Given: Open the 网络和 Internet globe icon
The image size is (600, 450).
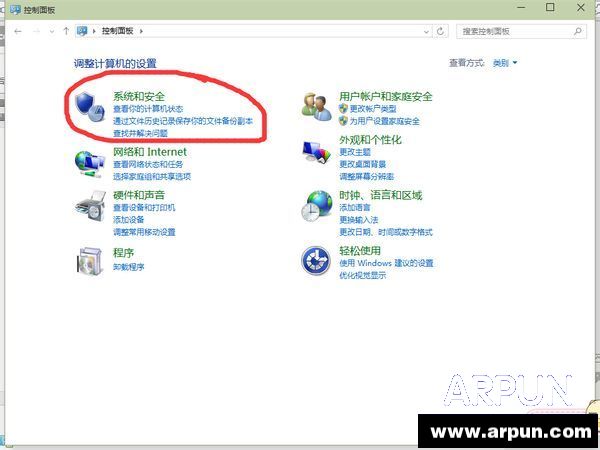Looking at the screenshot, I should [90, 164].
